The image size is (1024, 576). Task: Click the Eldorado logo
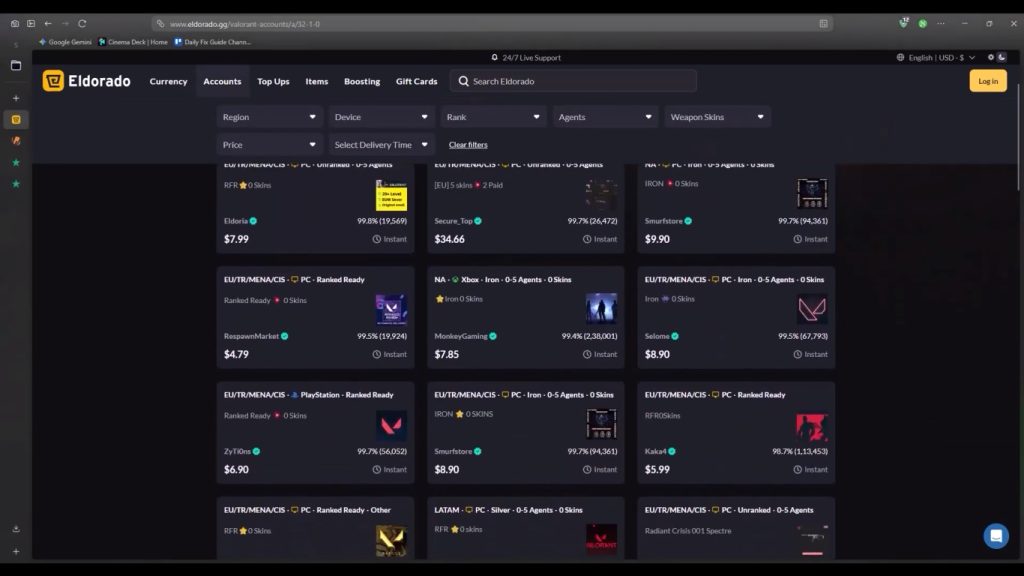(86, 81)
